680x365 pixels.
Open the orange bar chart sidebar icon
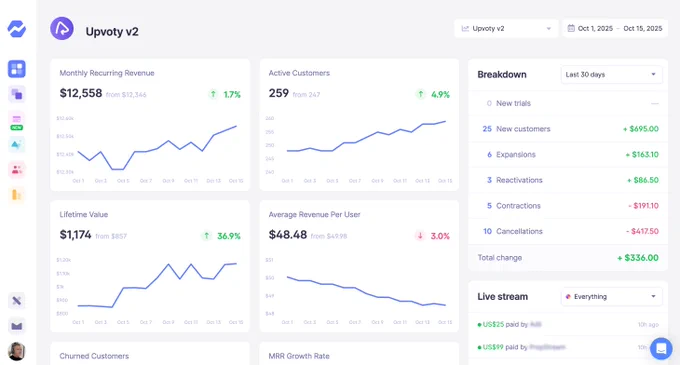pos(16,195)
